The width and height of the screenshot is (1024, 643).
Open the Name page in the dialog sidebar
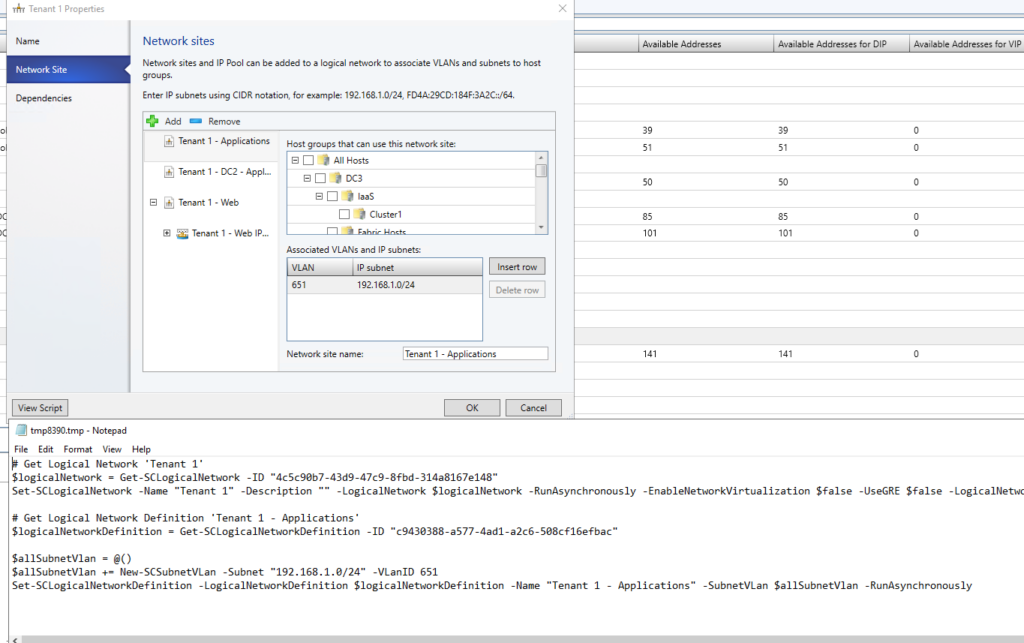pos(68,41)
